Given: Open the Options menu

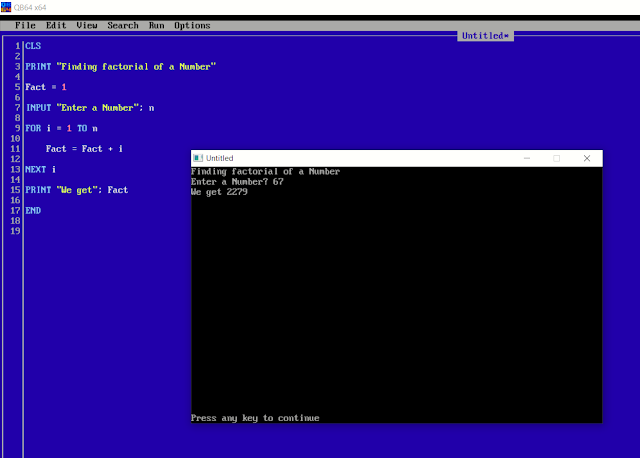Looking at the screenshot, I should click(192, 25).
